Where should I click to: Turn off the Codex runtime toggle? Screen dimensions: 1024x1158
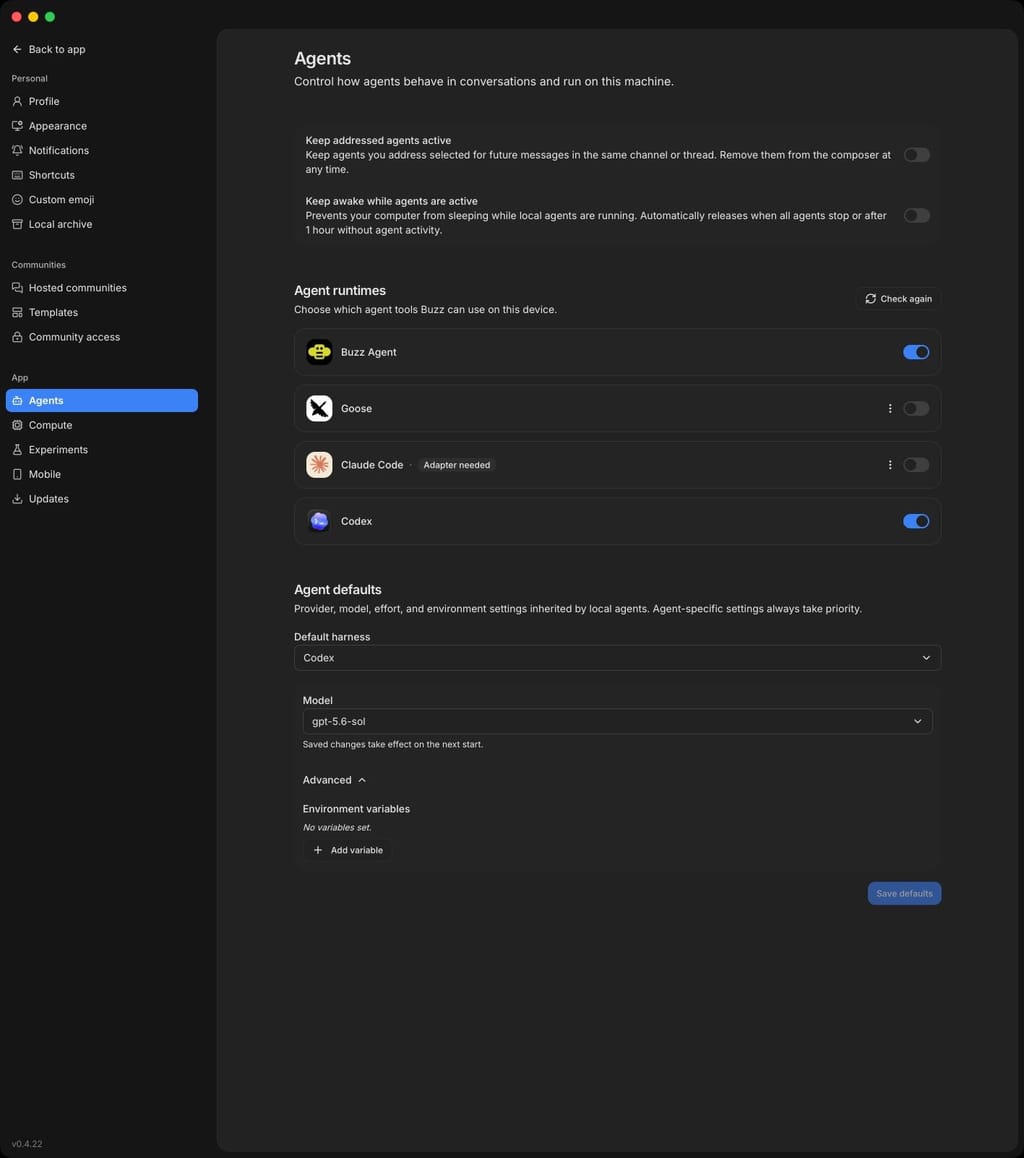pos(916,521)
